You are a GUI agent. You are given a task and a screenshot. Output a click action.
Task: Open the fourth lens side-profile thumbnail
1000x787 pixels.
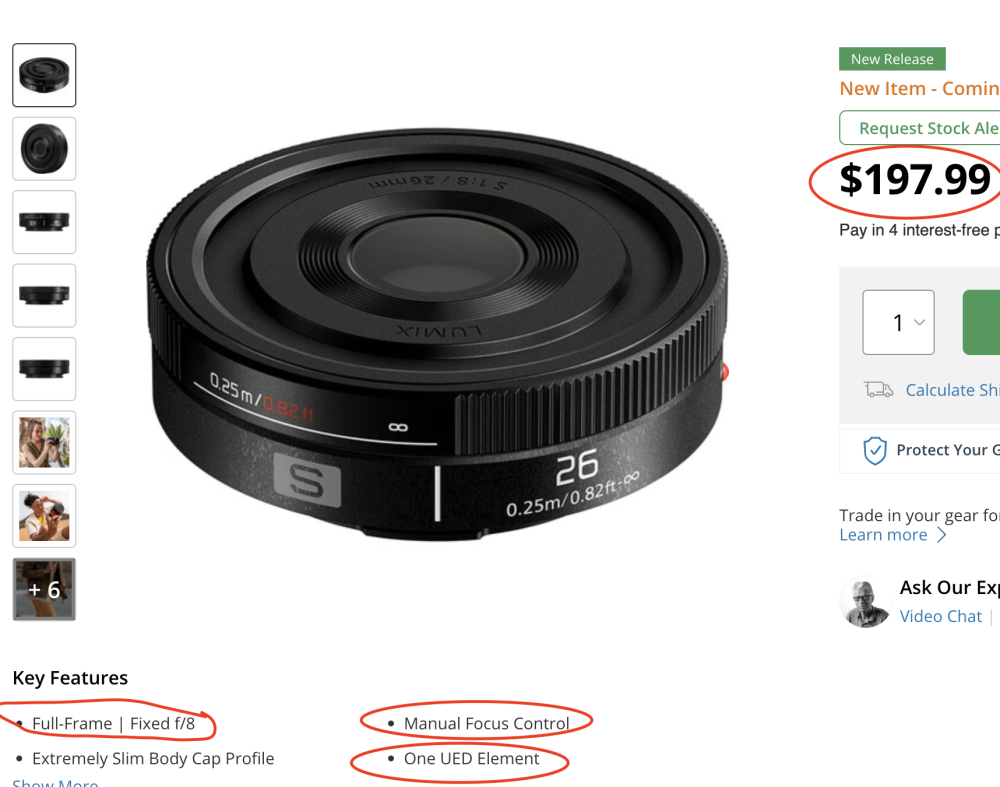click(44, 295)
